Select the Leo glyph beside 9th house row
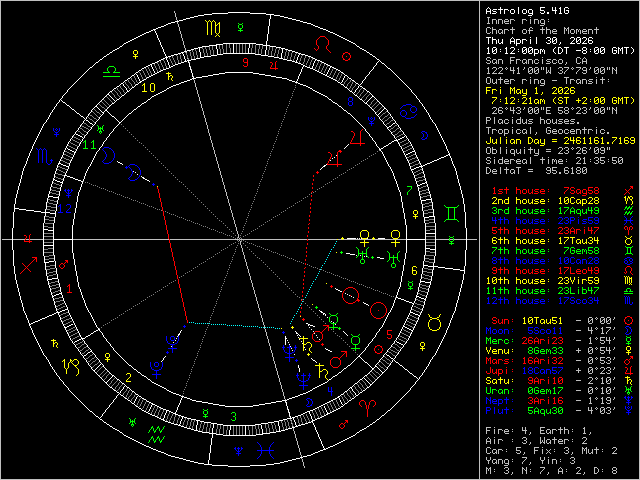Screen dimensions: 640x480 629,271
